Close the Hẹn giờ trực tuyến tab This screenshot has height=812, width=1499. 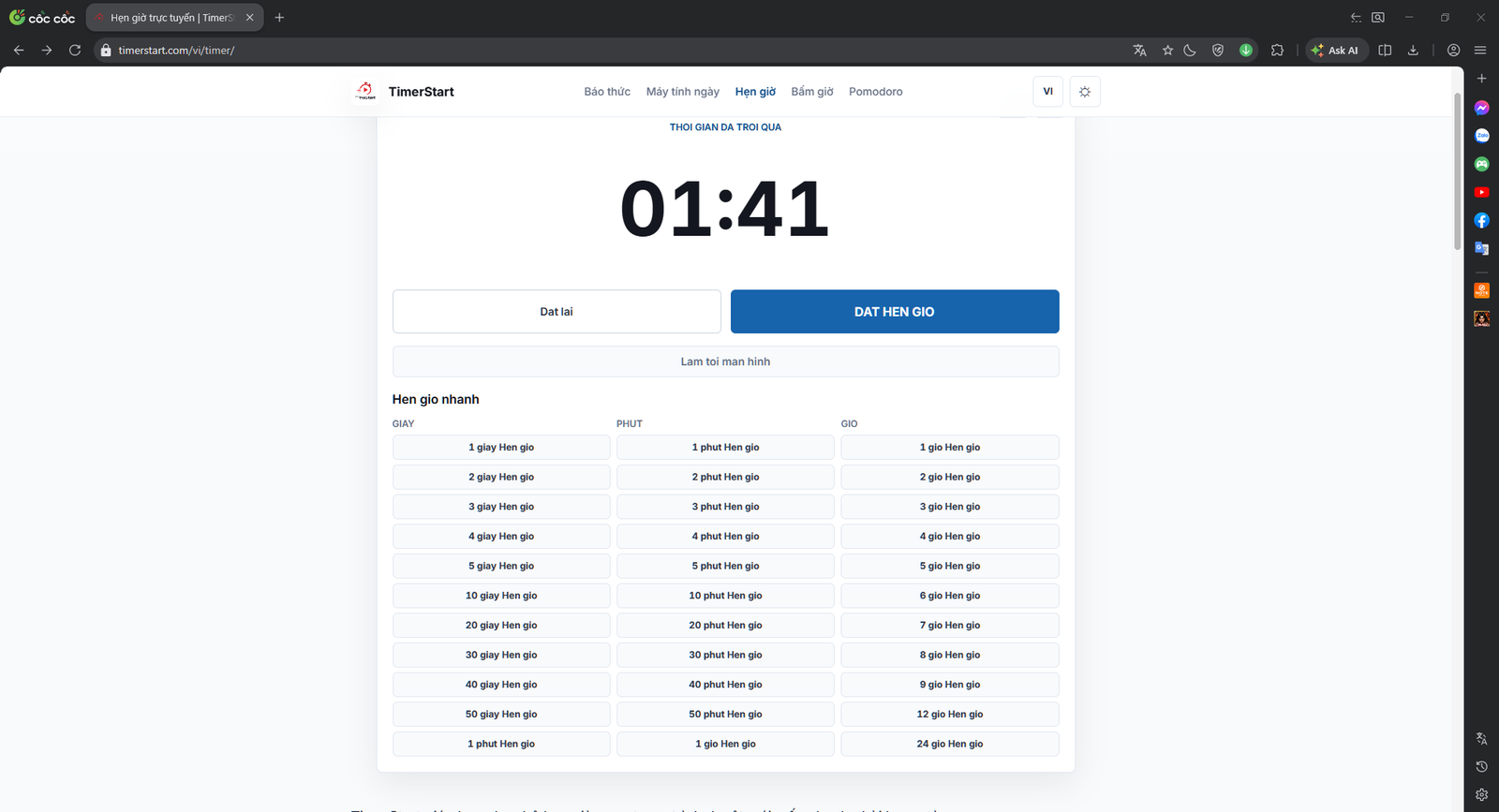tap(249, 18)
